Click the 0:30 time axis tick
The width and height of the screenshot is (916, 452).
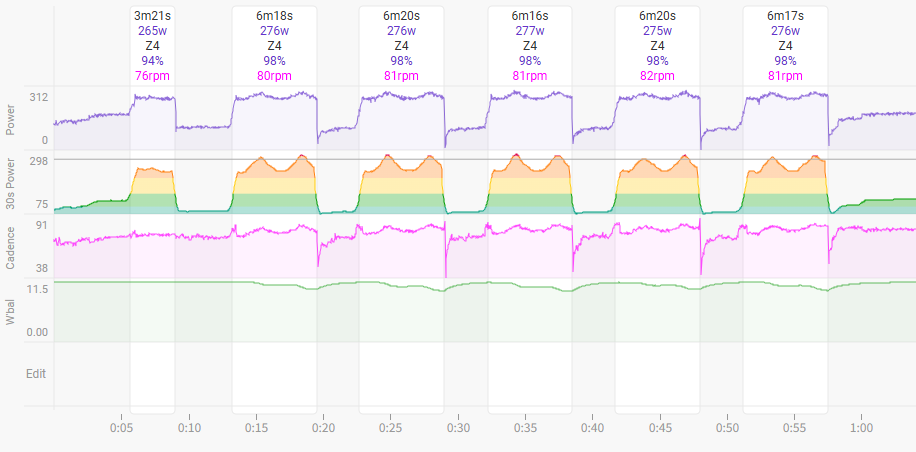(x=458, y=428)
